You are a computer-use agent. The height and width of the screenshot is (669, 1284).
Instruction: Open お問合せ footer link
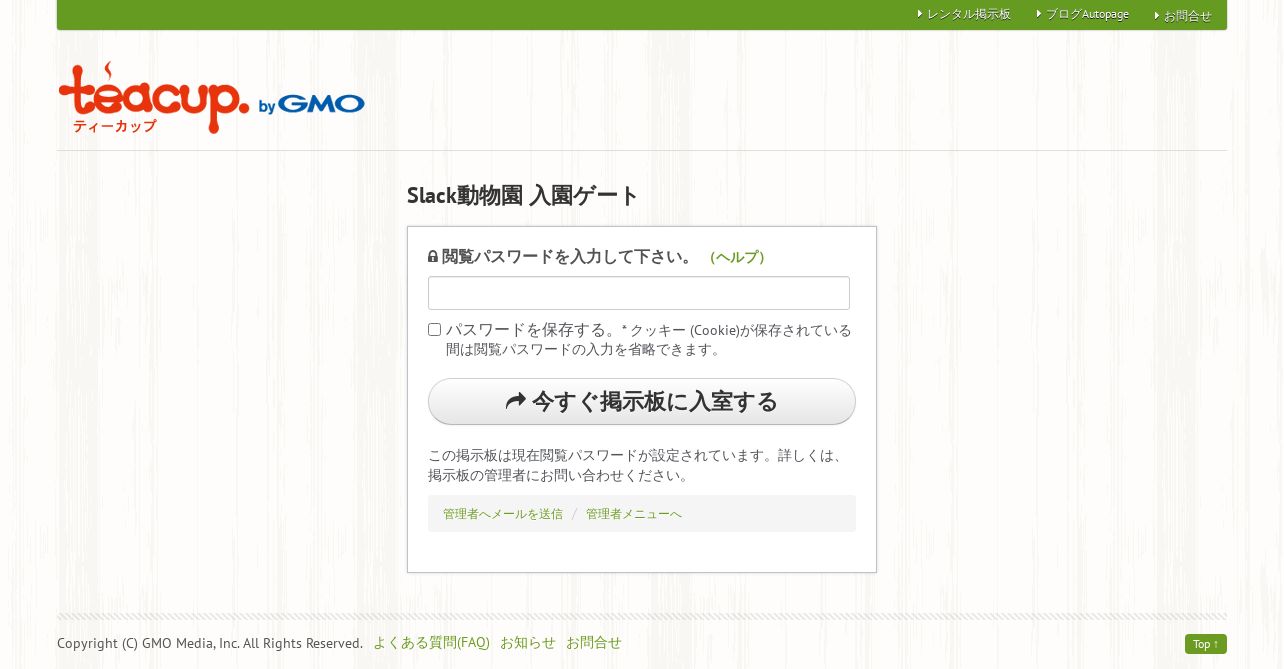coord(594,643)
